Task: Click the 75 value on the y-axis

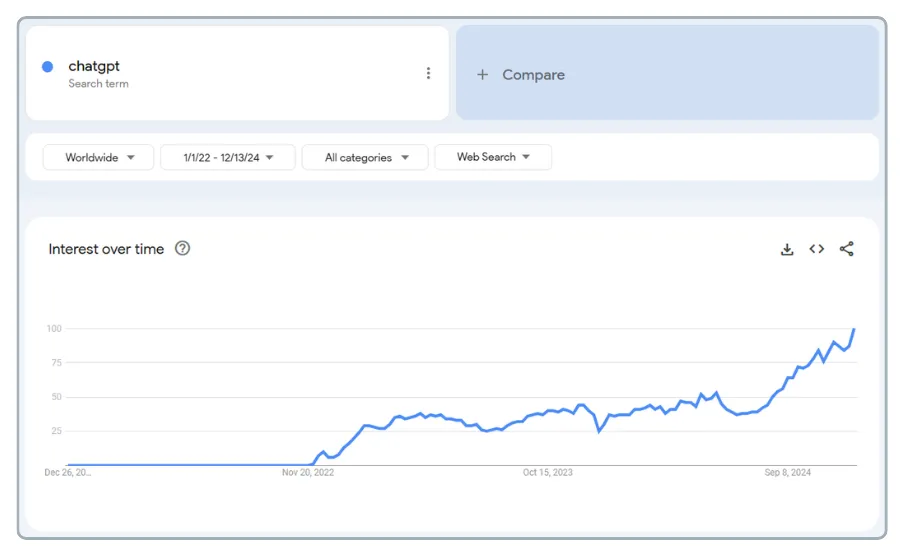Action: 54,363
